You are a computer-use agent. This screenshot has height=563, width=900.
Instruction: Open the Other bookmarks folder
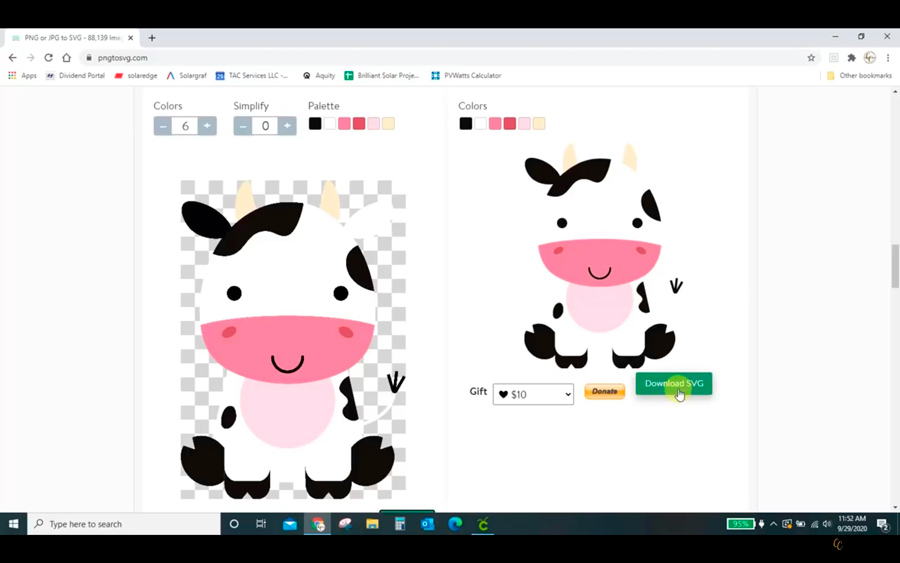pyautogui.click(x=859, y=75)
